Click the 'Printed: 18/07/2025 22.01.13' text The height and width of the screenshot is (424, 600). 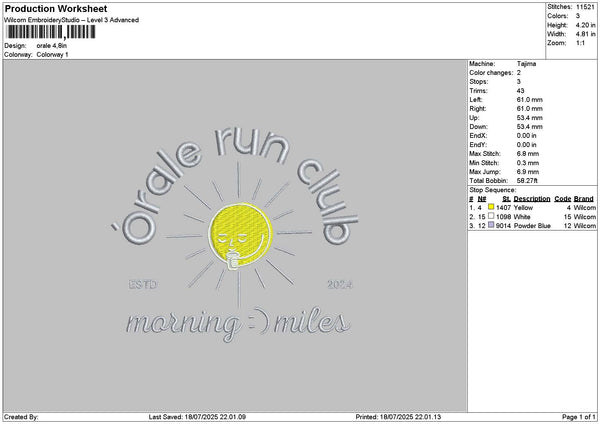(x=398, y=417)
